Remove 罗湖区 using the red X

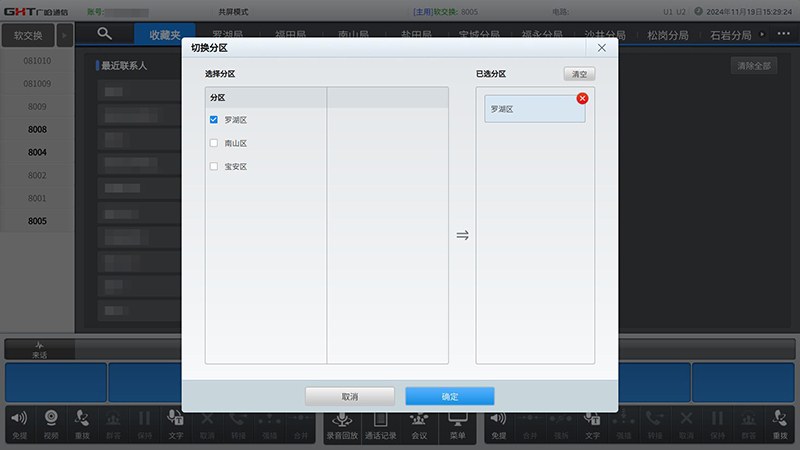pos(582,98)
